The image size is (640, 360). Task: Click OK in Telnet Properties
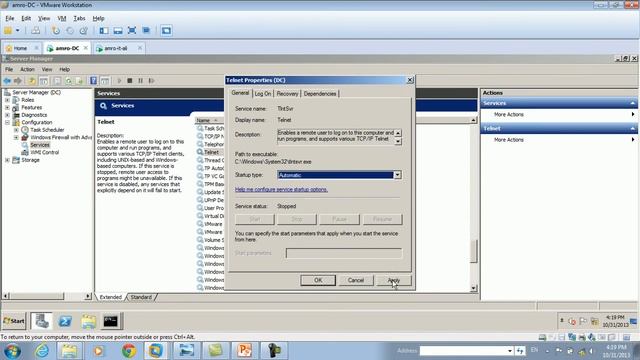318,280
